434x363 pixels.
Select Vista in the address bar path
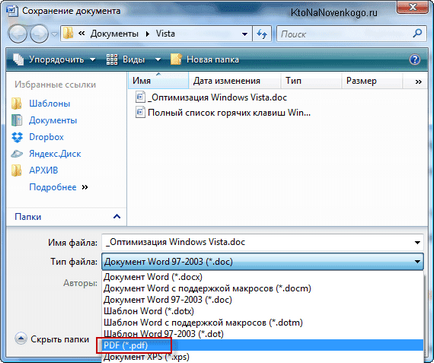pos(165,34)
